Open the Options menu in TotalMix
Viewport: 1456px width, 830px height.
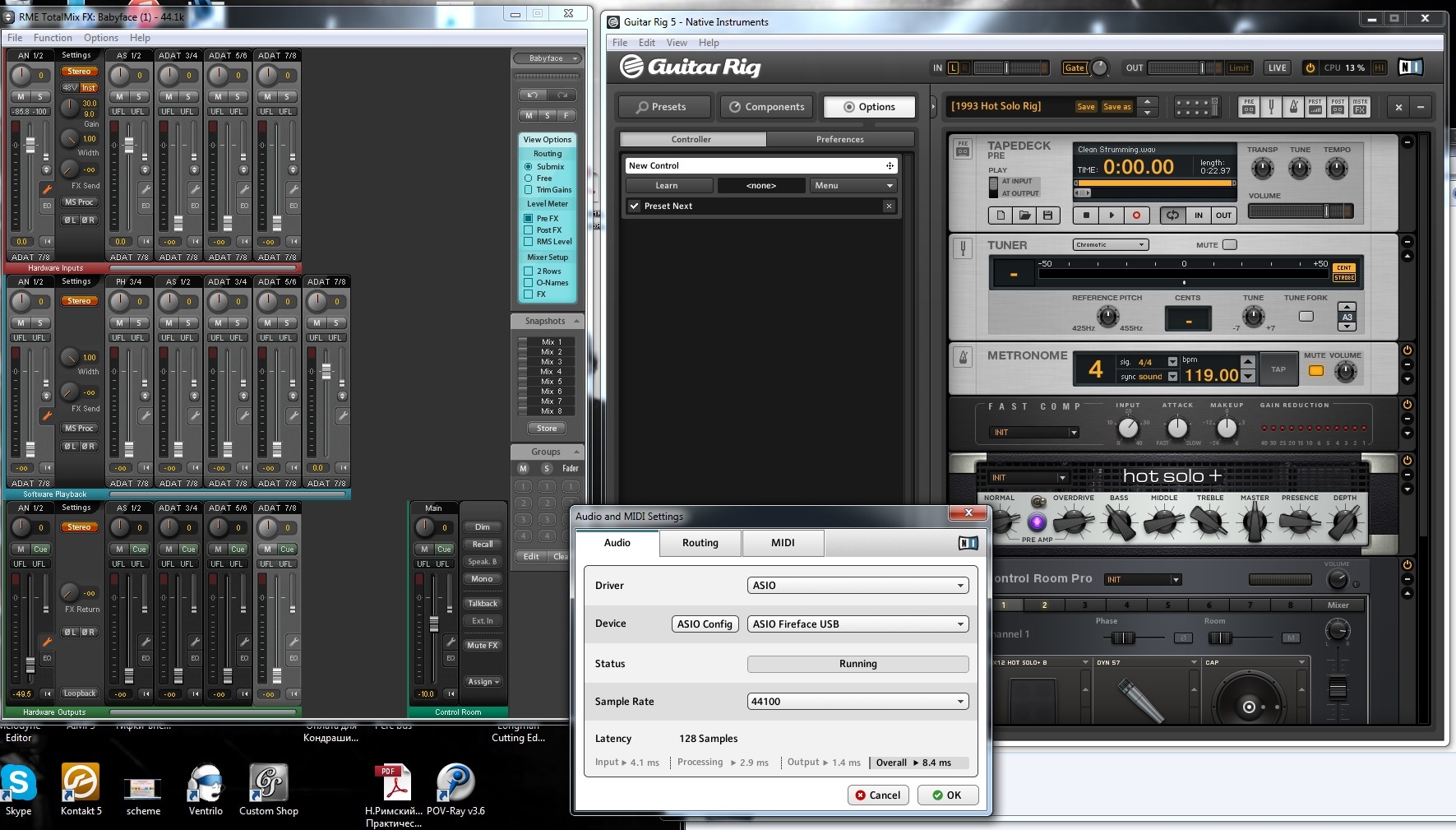[x=101, y=38]
